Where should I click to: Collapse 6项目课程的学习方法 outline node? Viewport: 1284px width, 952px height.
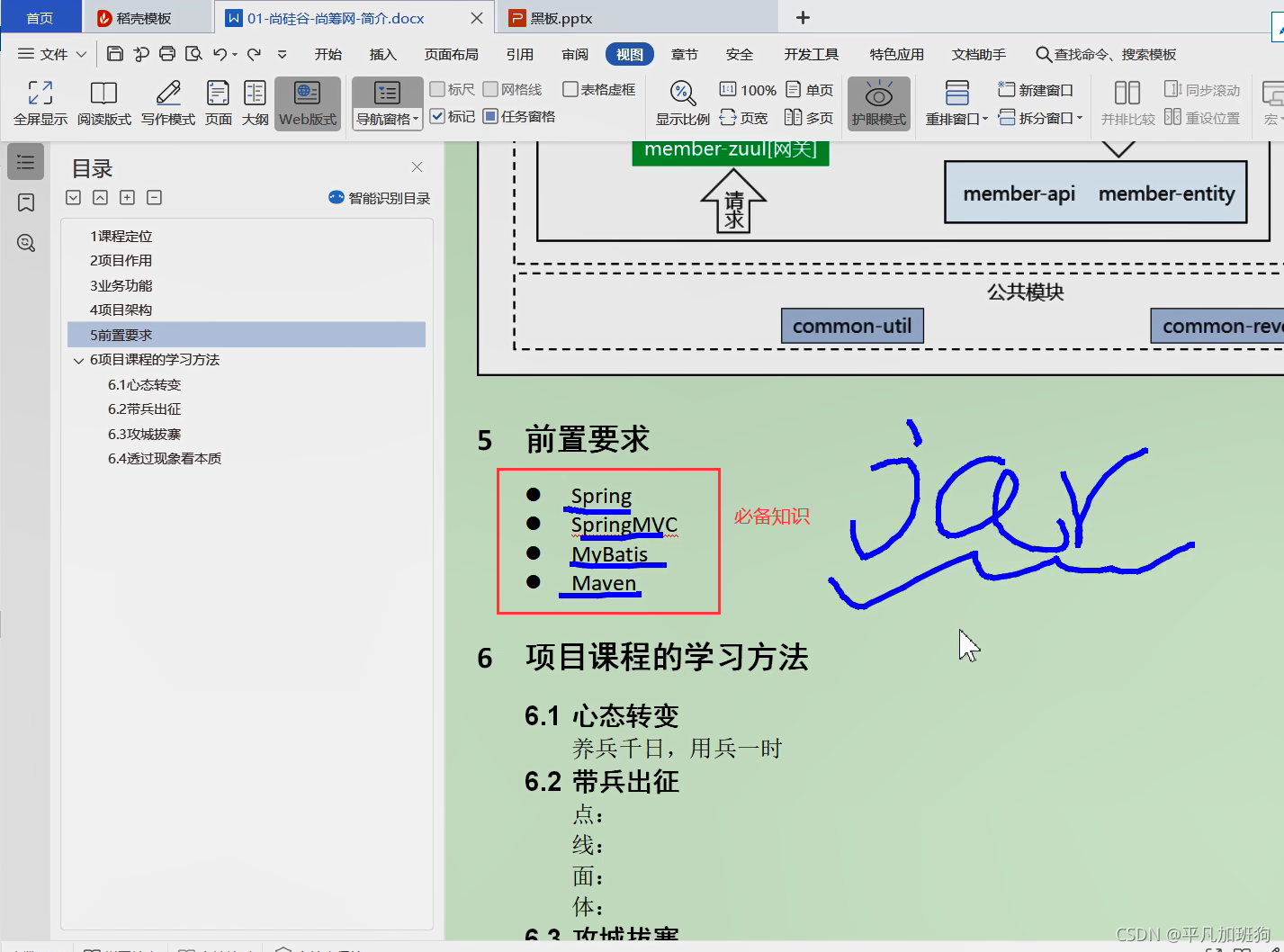78,360
